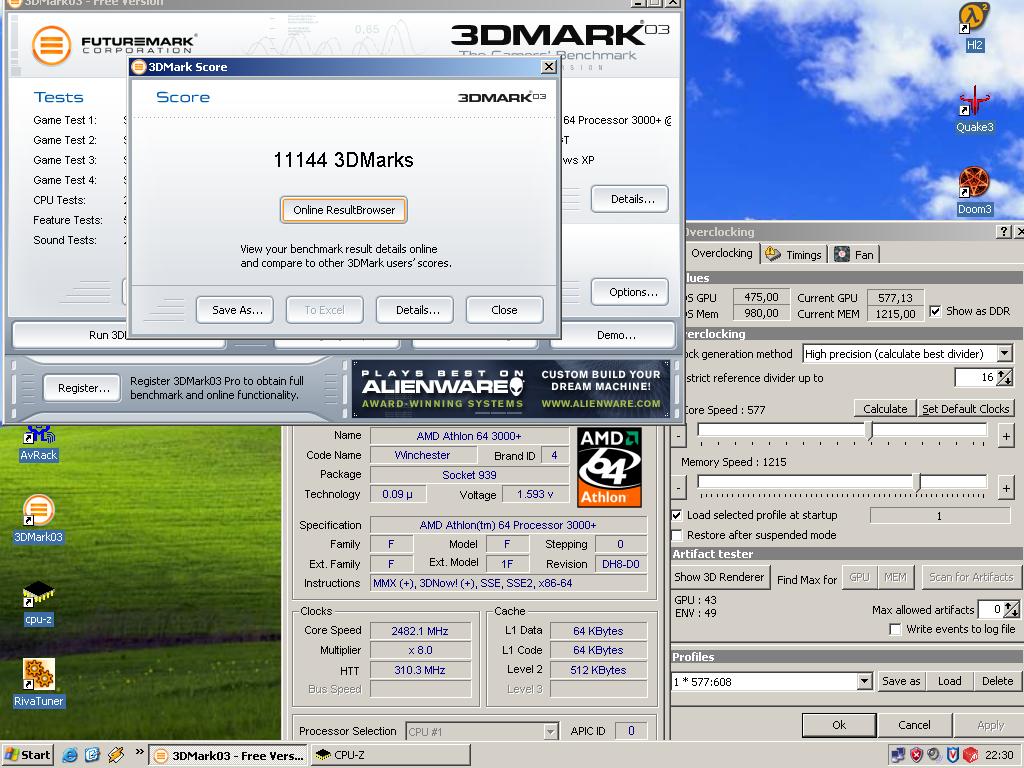Open Outlook Express from Quick Launch
This screenshot has height=768, width=1024.
coord(92,755)
